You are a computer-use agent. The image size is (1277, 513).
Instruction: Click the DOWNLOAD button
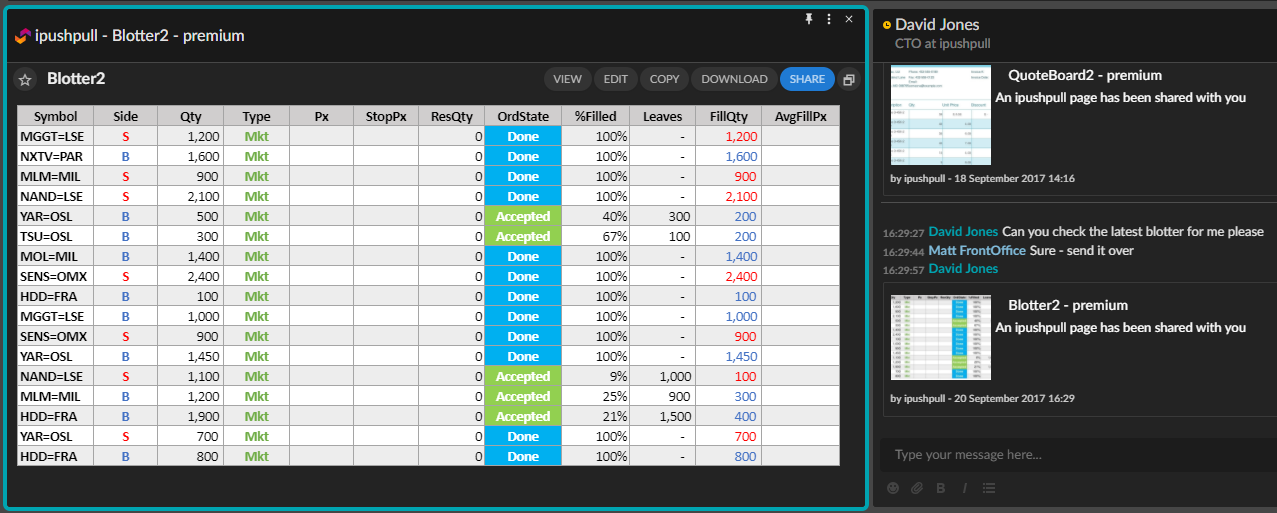pos(734,79)
